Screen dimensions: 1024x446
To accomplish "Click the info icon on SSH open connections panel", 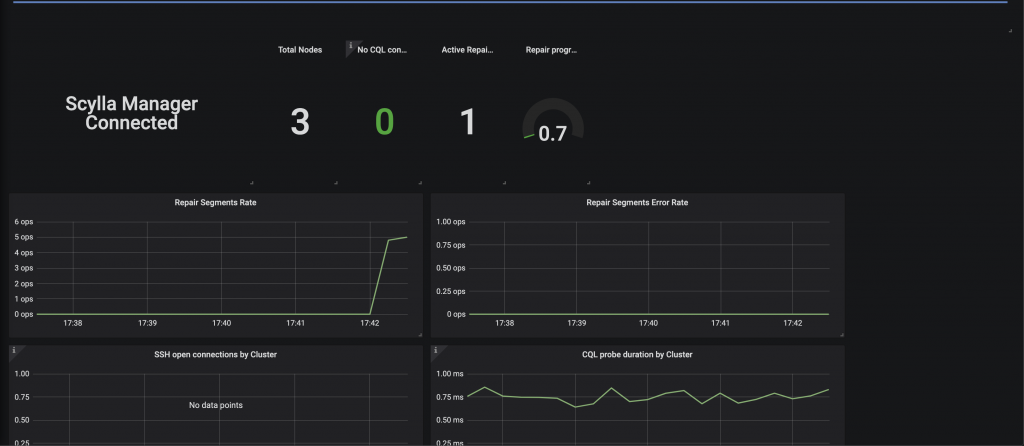I will (14, 351).
